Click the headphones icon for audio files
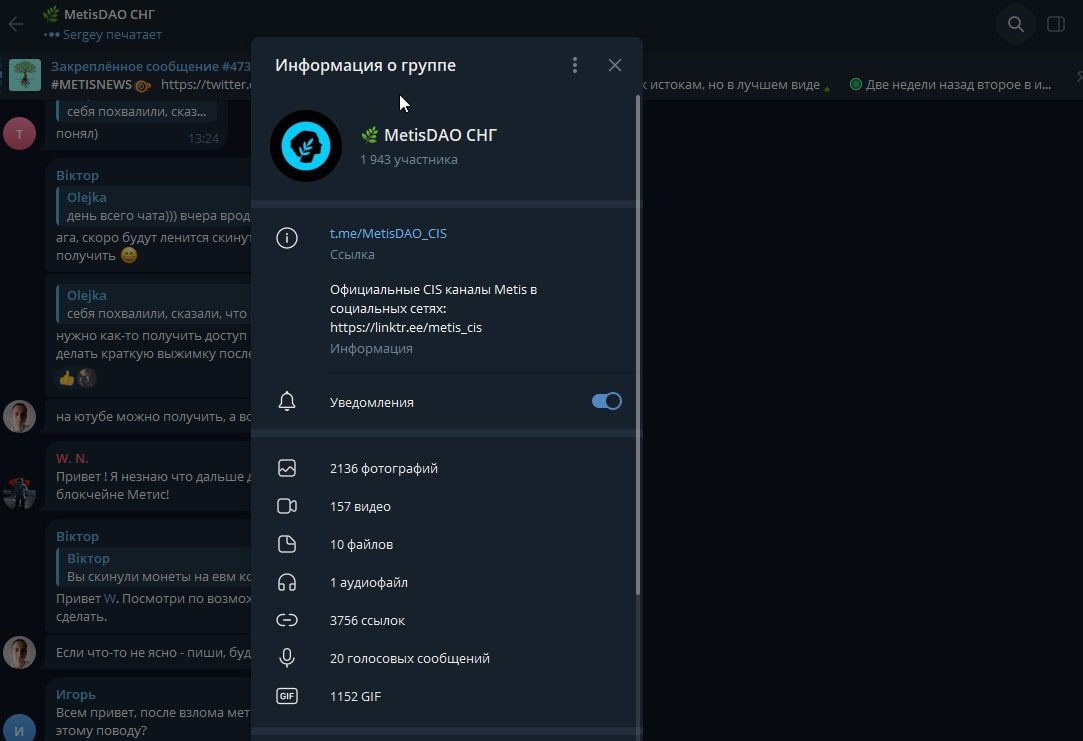This screenshot has width=1083, height=741. [287, 582]
